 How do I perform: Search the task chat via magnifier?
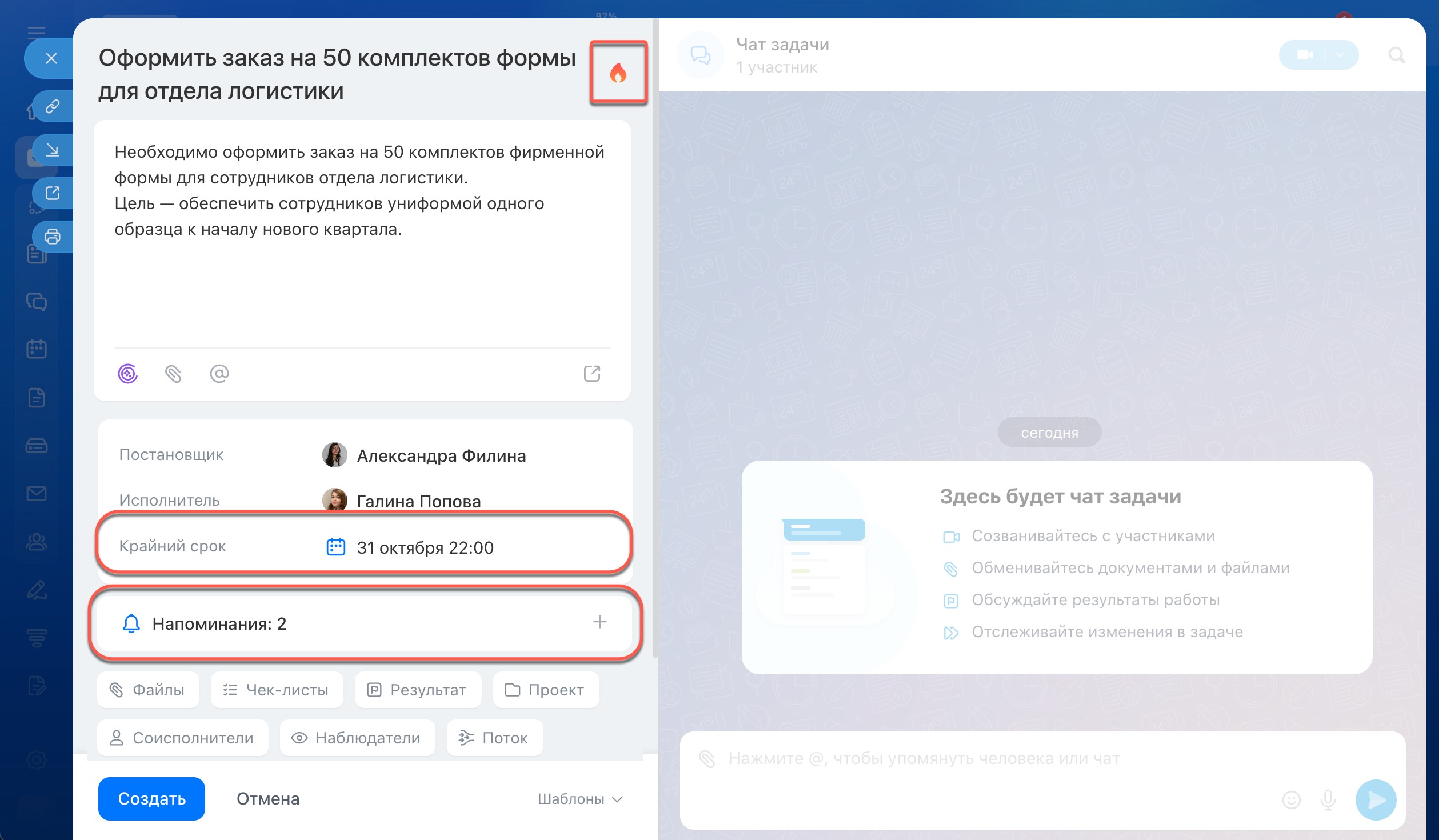coord(1396,55)
